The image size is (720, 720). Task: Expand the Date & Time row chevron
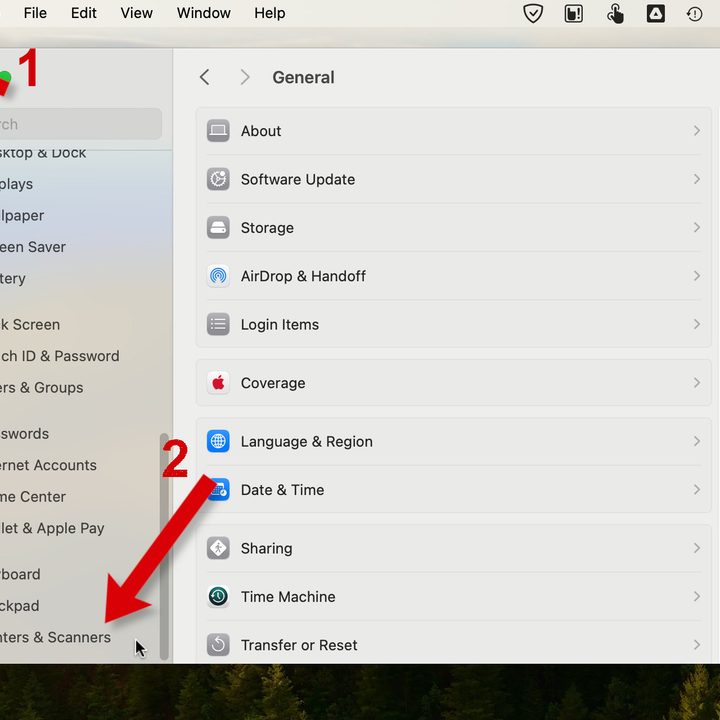[x=697, y=490]
